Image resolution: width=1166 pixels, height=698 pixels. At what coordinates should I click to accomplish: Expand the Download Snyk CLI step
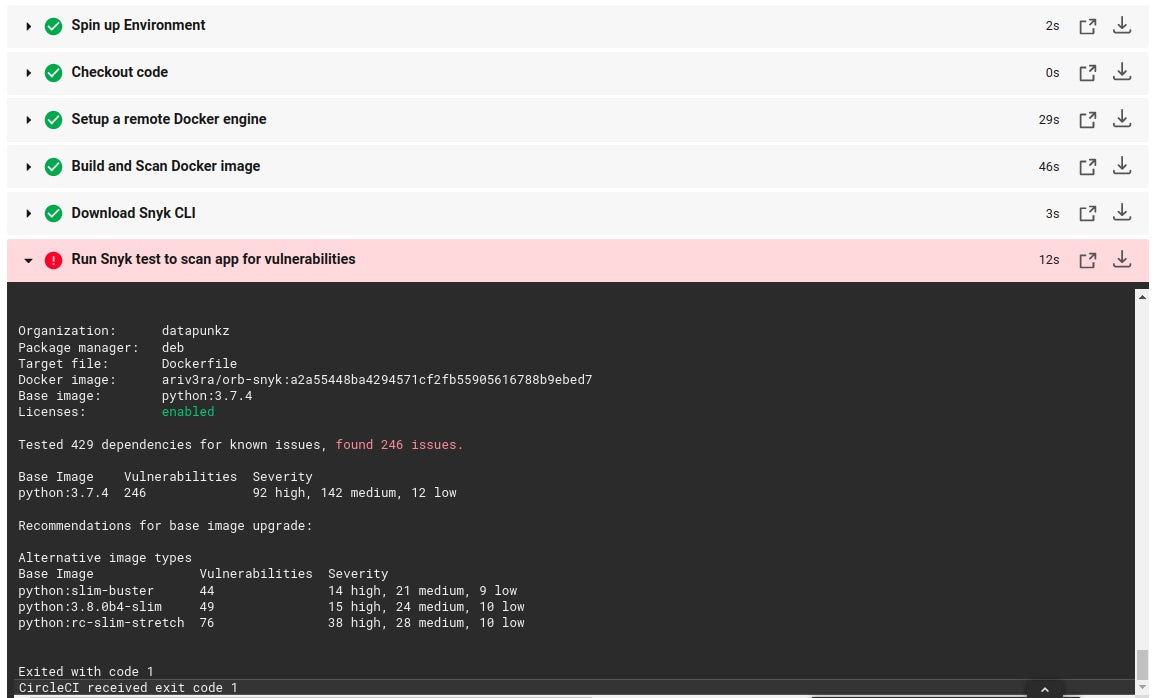click(28, 213)
